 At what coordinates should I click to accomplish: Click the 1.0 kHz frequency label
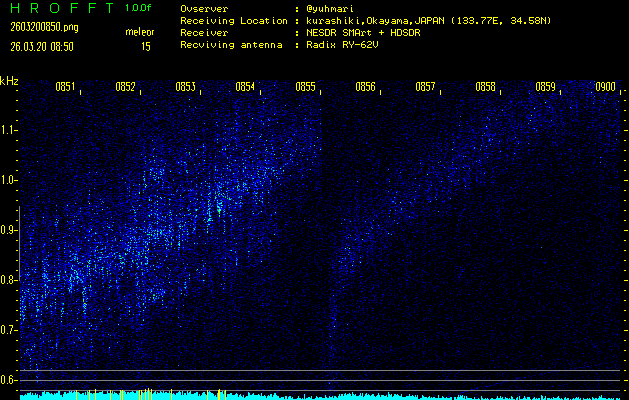[x=9, y=180]
